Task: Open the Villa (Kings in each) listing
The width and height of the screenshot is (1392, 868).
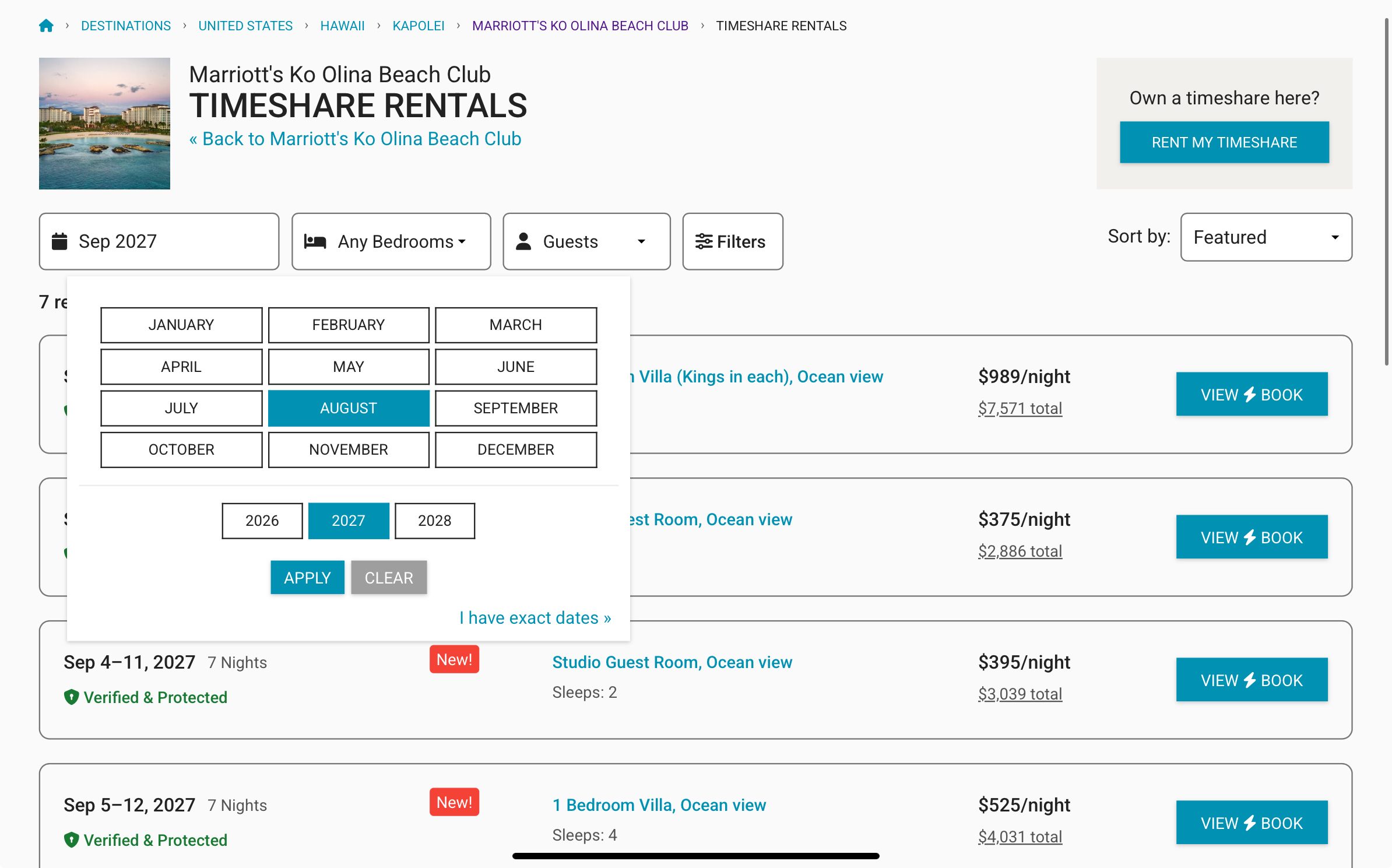Action: click(757, 377)
